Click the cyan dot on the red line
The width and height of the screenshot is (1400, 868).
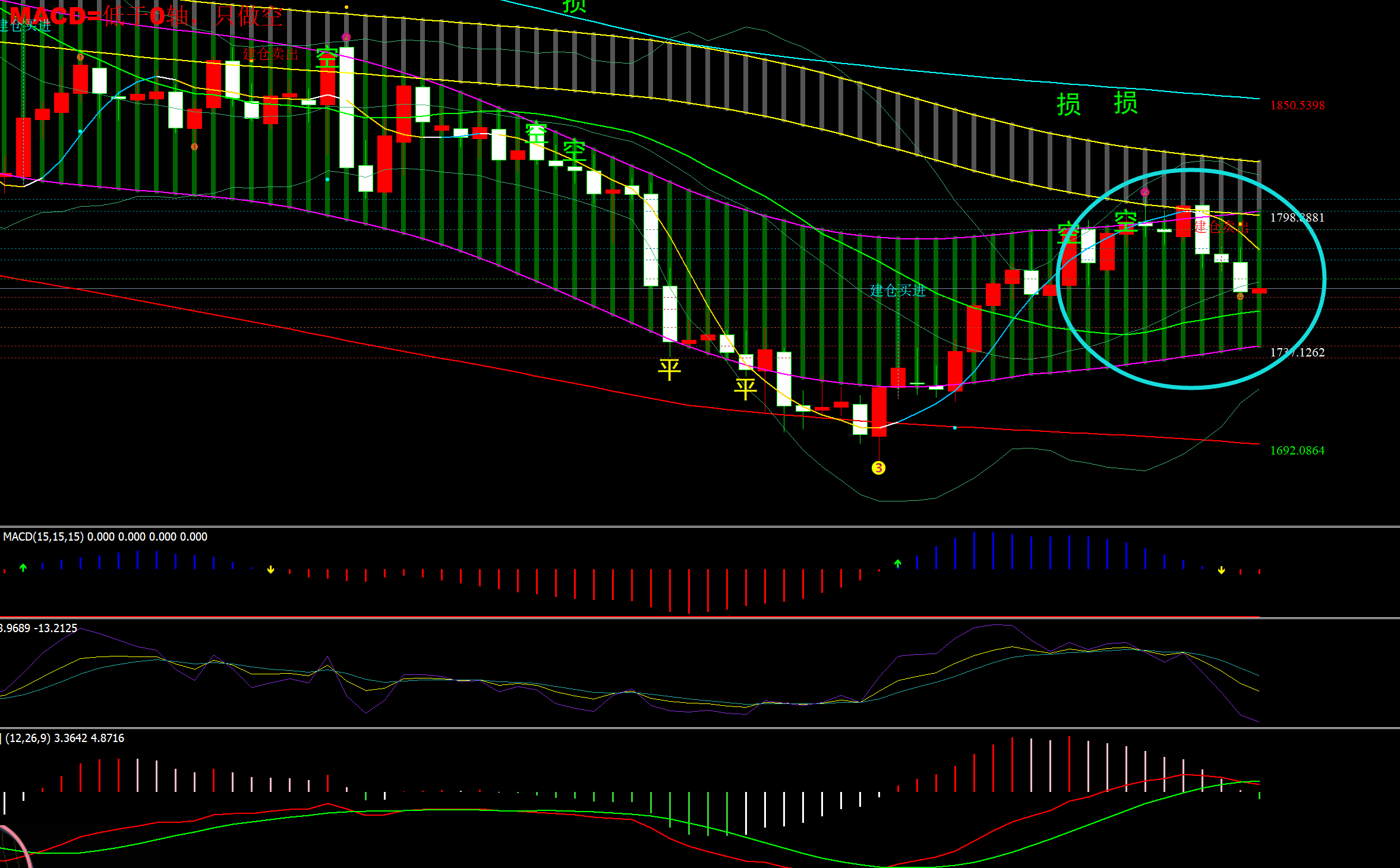pos(955,428)
